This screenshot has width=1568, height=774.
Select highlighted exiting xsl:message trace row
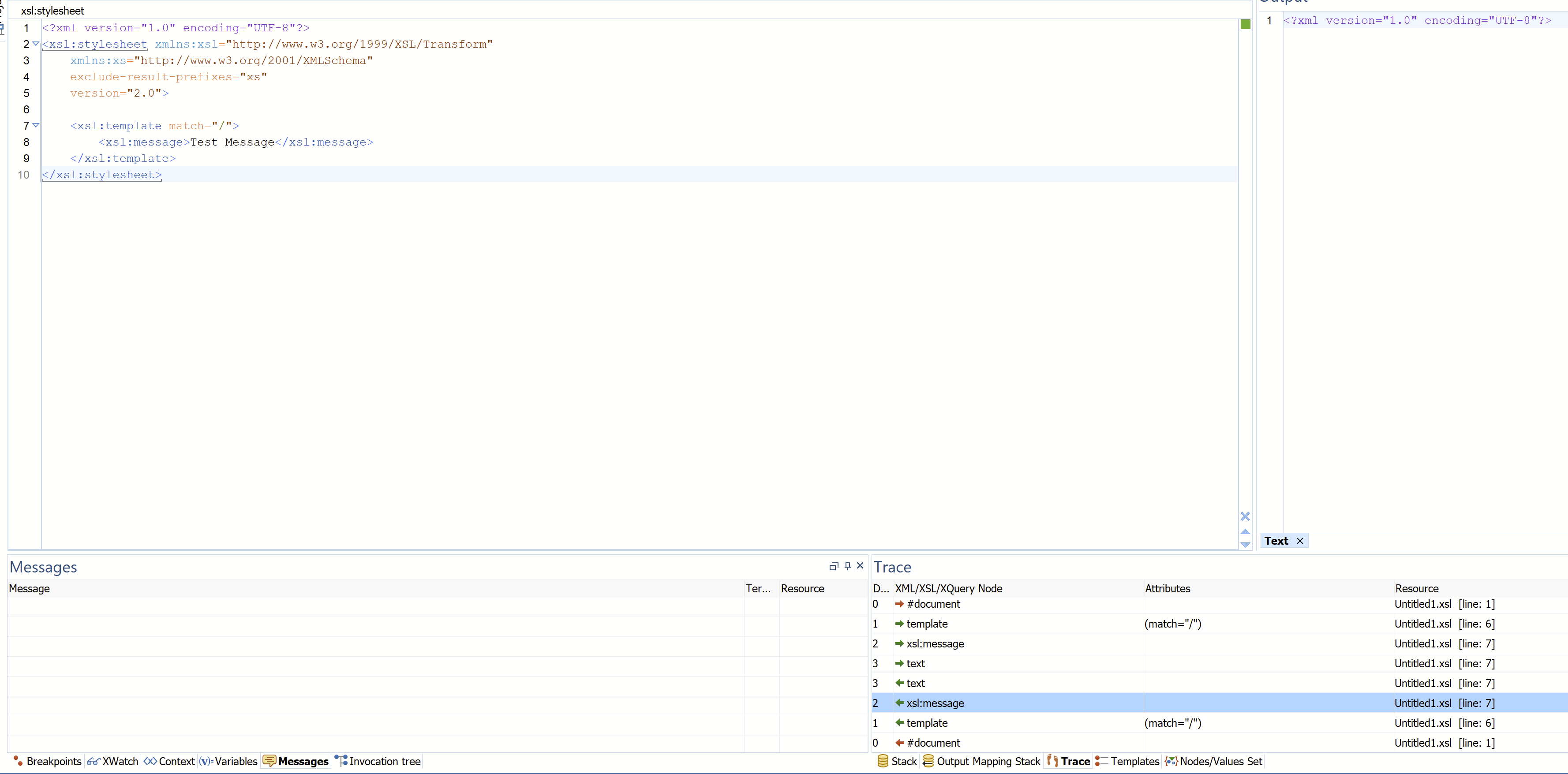pos(1220,703)
